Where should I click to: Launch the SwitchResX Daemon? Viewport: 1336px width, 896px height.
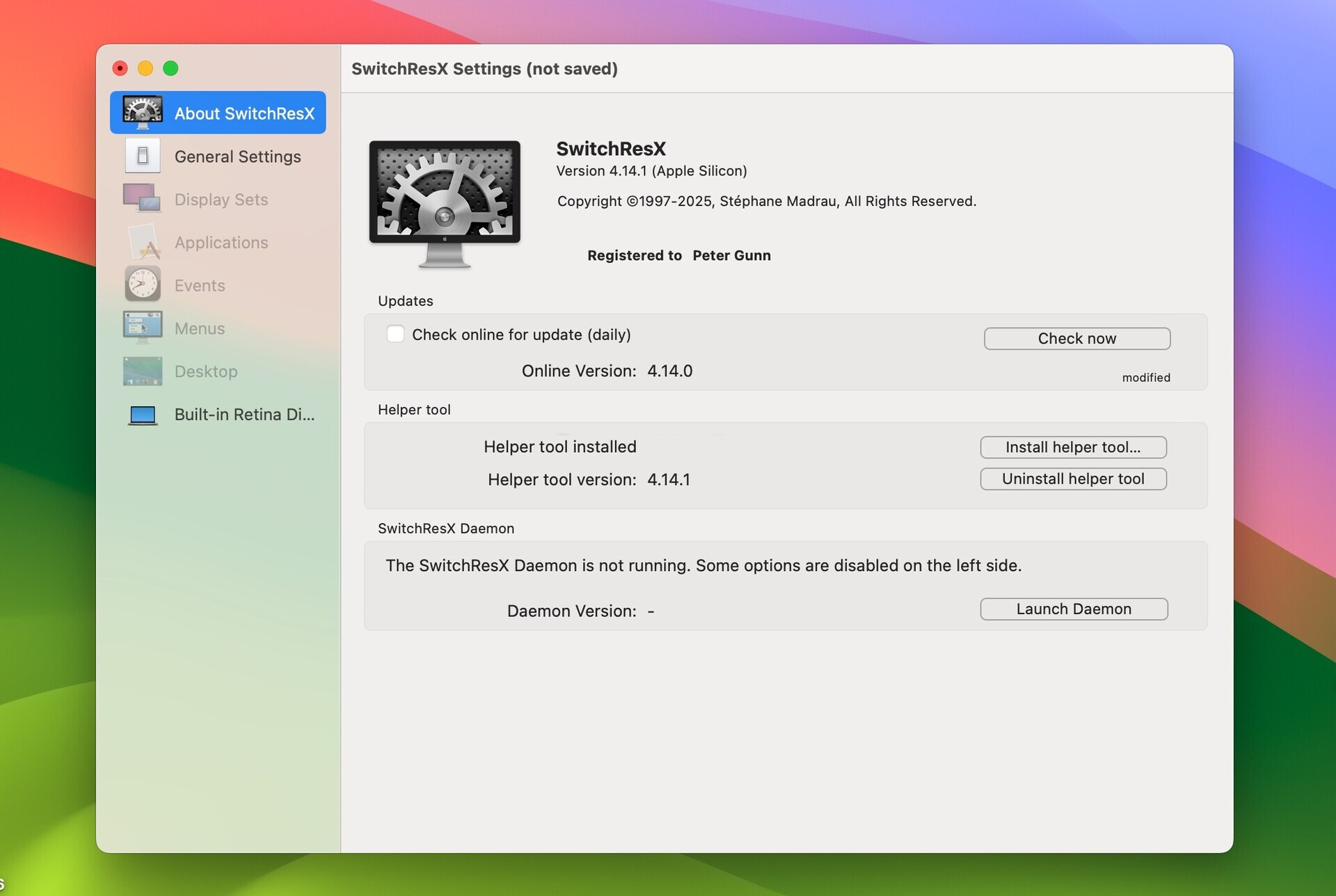[1074, 609]
